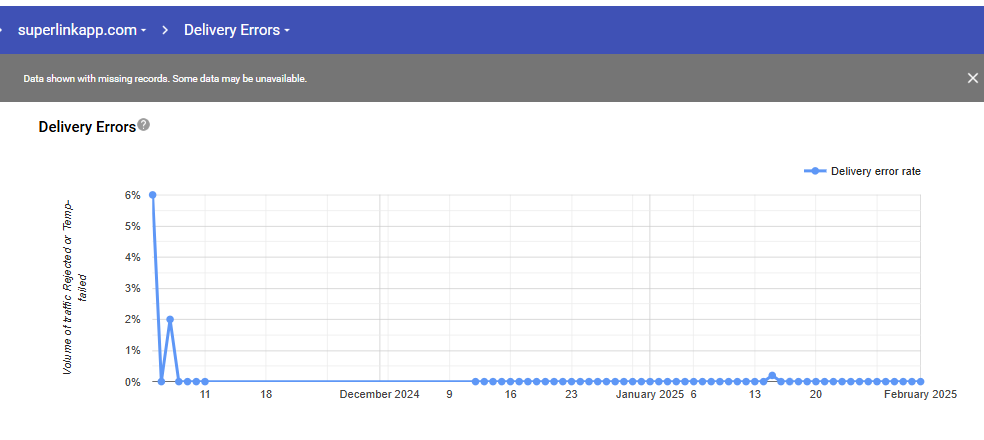Select the 6% peak data point

pos(152,195)
